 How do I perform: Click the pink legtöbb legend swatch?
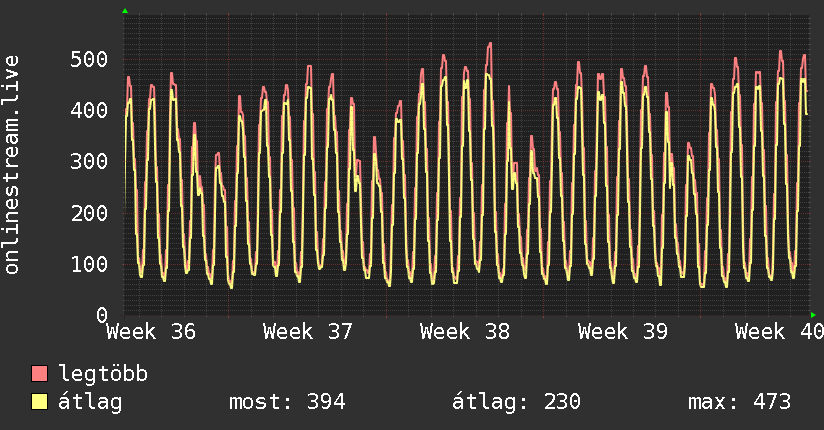[39, 373]
